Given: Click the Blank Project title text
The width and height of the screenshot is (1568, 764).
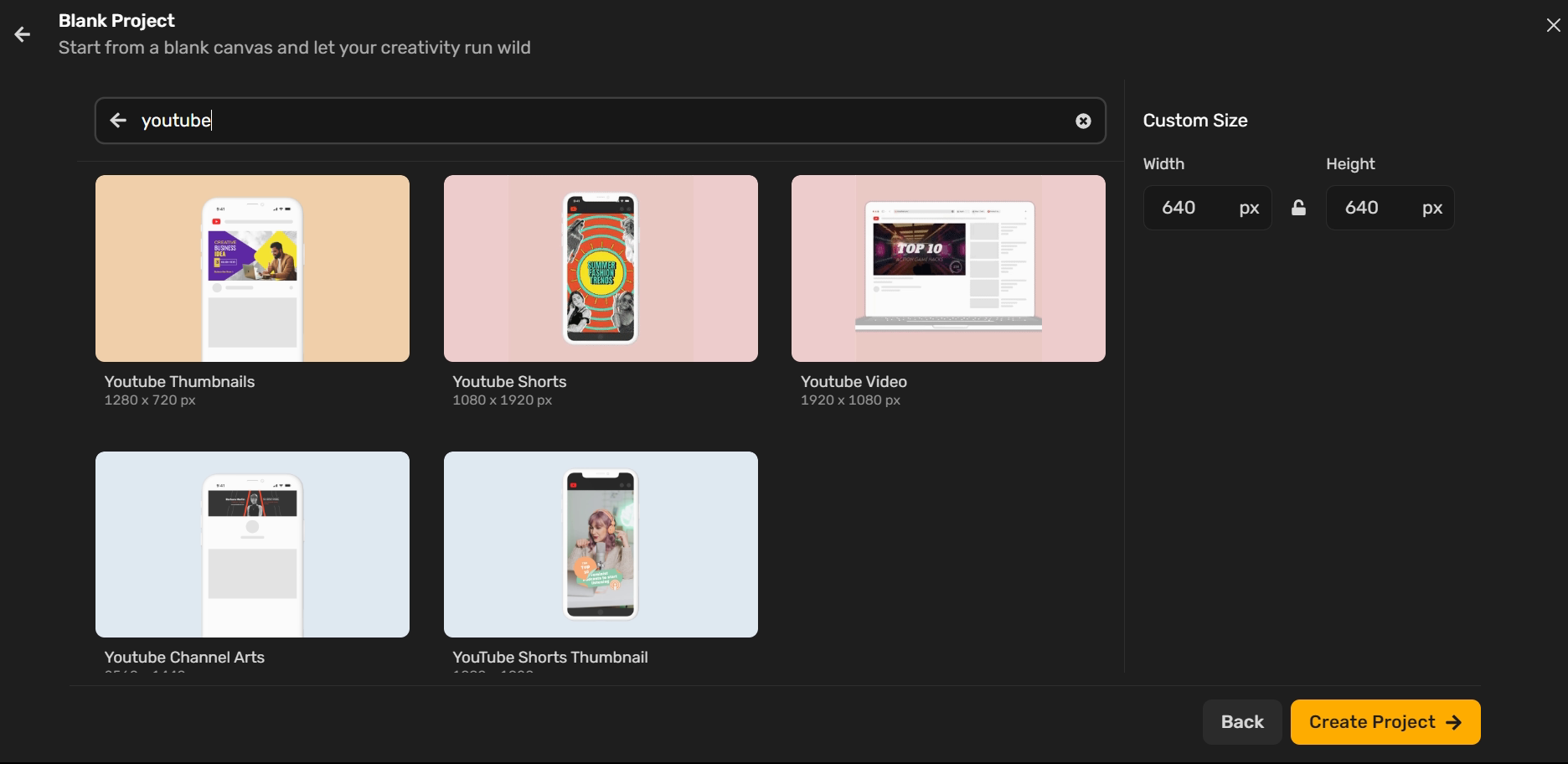Looking at the screenshot, I should tap(116, 20).
